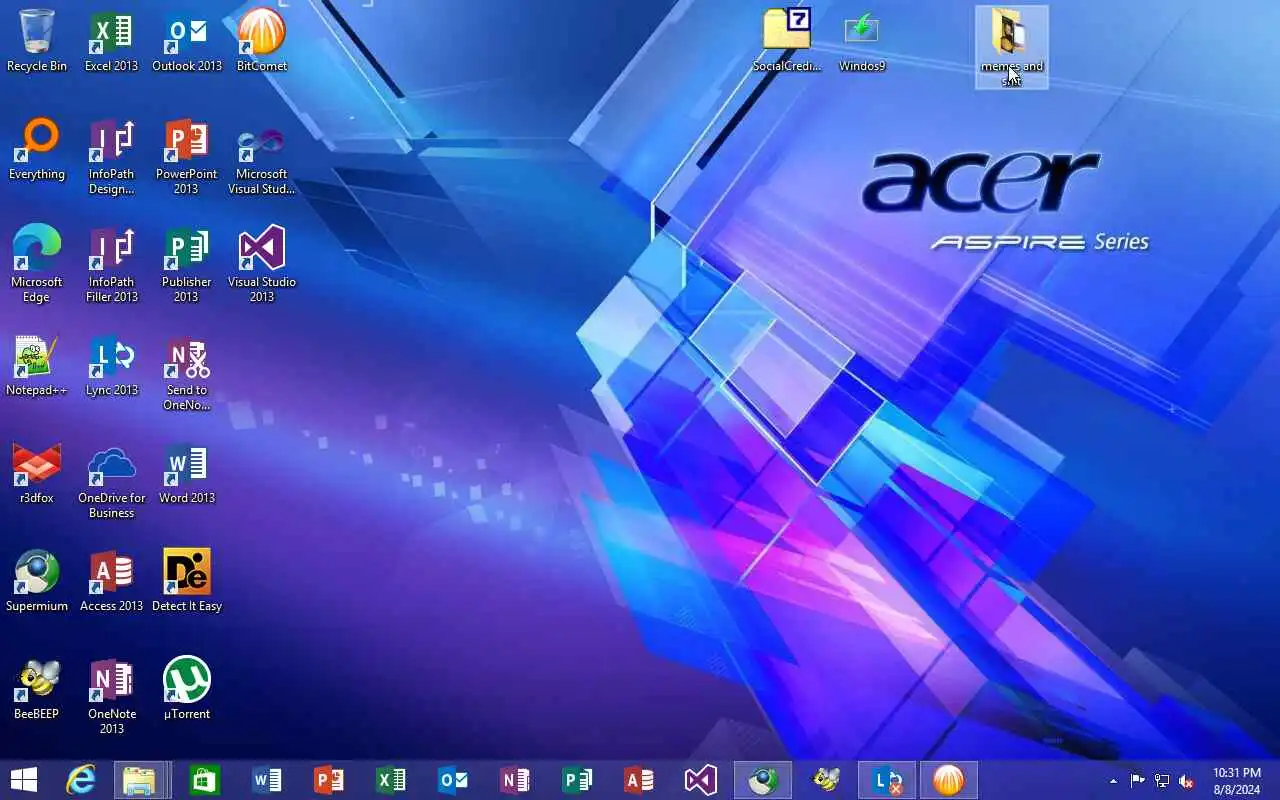Switch to Lync on the taskbar
Image resolution: width=1280 pixels, height=800 pixels.
(x=887, y=780)
